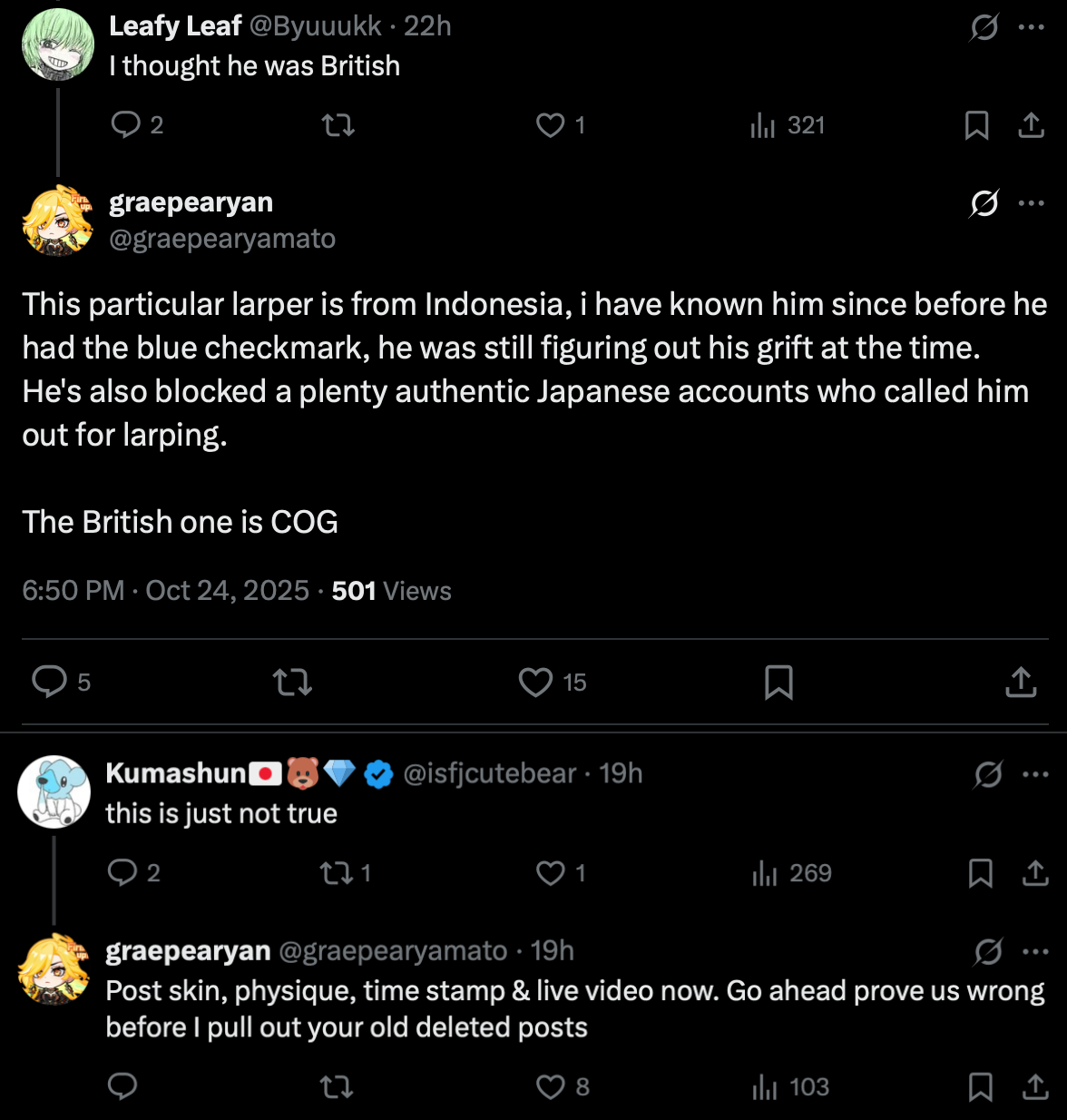Repost Leafy Leaf's tweet
Image resolution: width=1067 pixels, height=1120 pixels.
click(338, 124)
